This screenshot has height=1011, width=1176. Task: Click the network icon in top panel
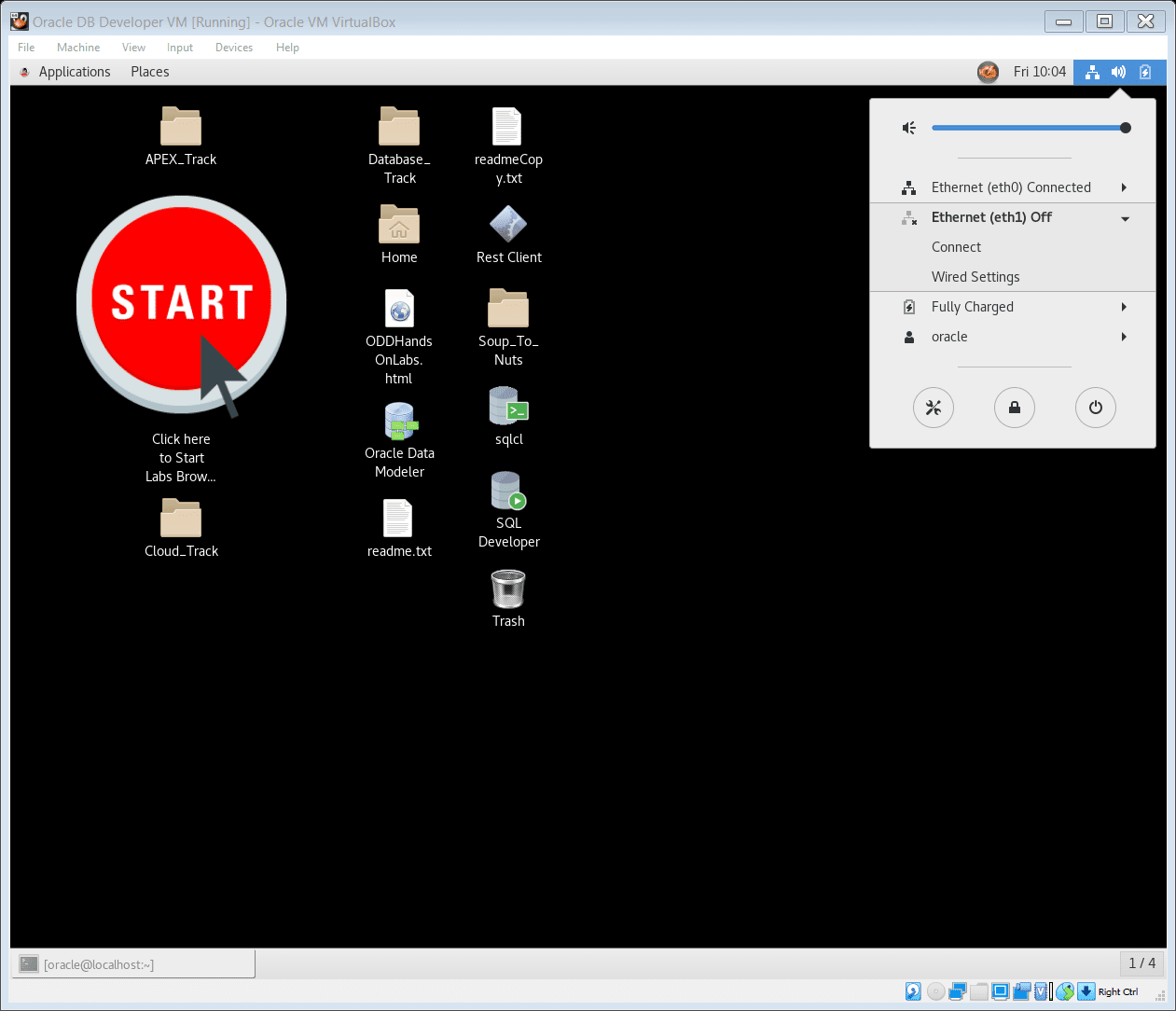1092,72
